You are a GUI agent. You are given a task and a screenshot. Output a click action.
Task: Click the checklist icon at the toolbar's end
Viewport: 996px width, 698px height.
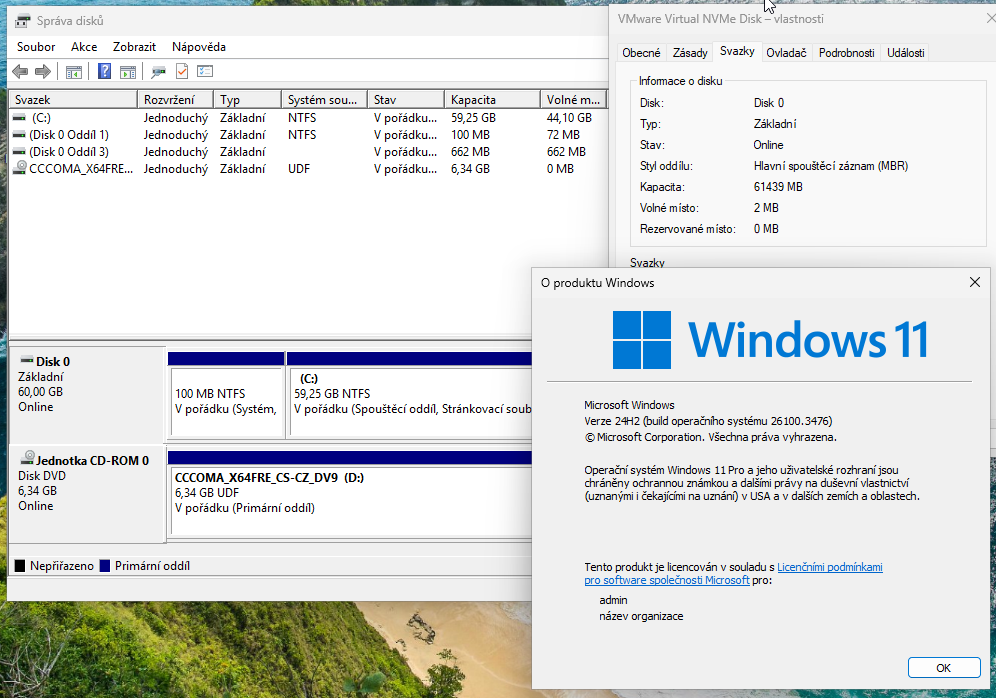[x=205, y=71]
